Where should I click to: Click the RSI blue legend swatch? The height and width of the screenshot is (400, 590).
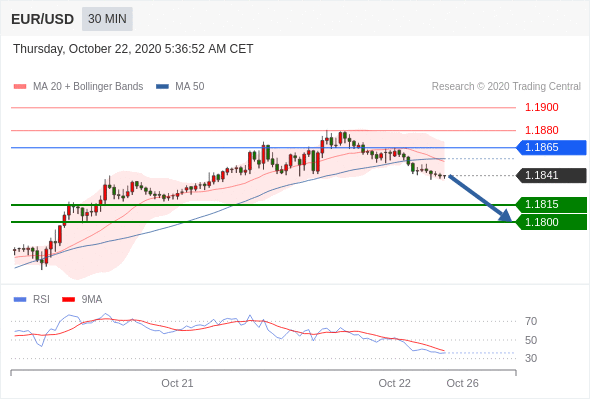click(x=20, y=300)
